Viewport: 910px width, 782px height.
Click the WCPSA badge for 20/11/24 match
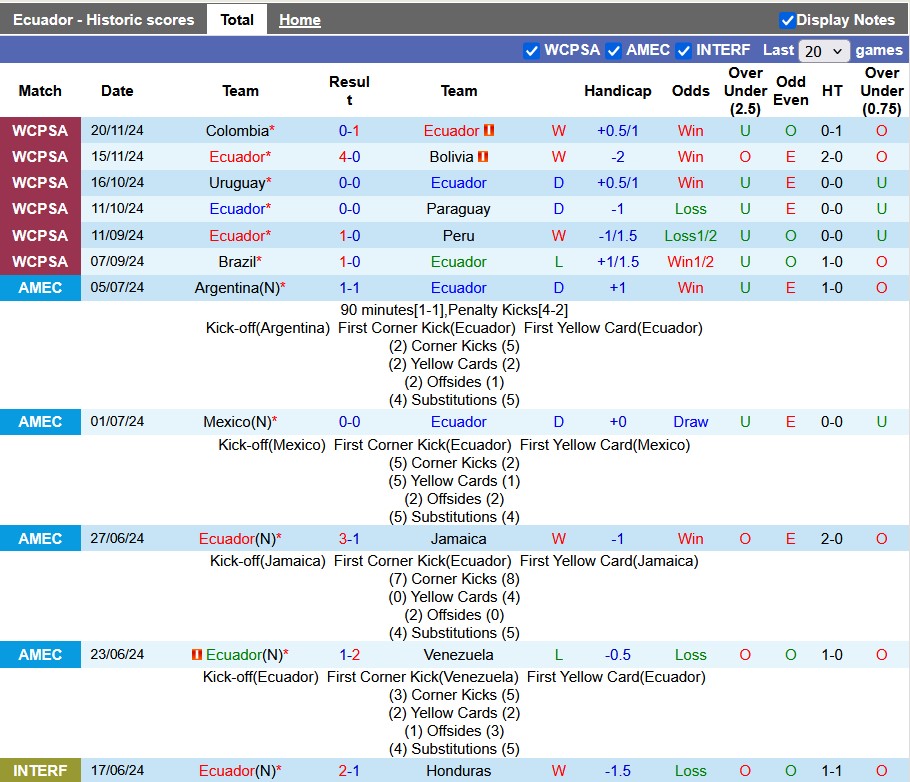pos(40,131)
